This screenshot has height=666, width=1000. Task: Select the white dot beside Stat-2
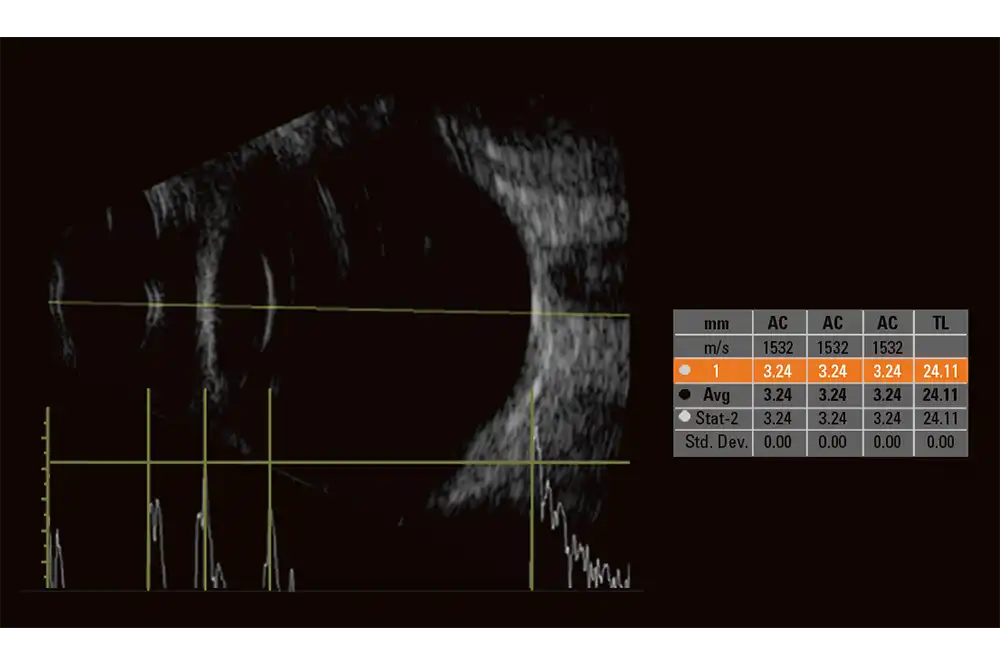[x=684, y=419]
